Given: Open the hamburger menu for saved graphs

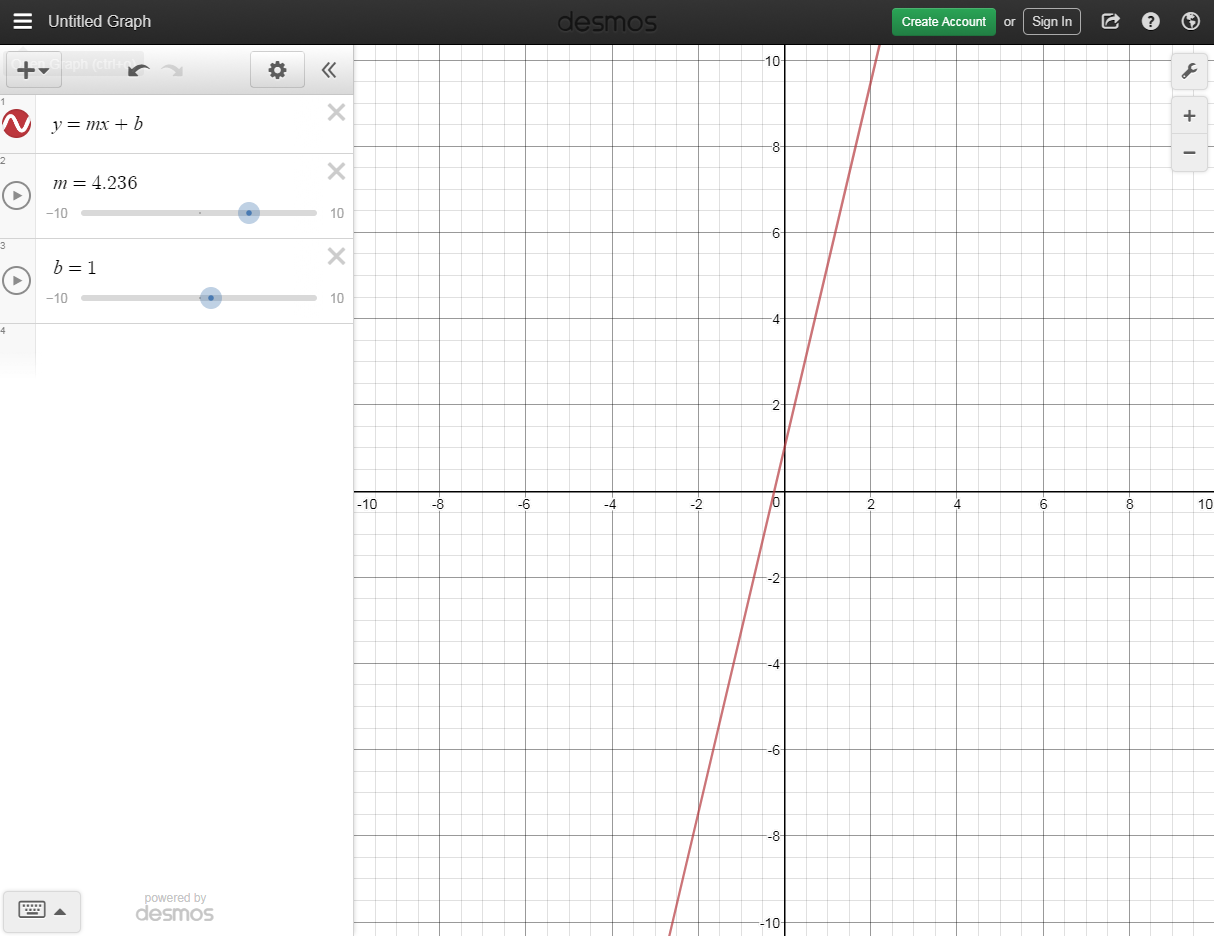Looking at the screenshot, I should point(22,21).
